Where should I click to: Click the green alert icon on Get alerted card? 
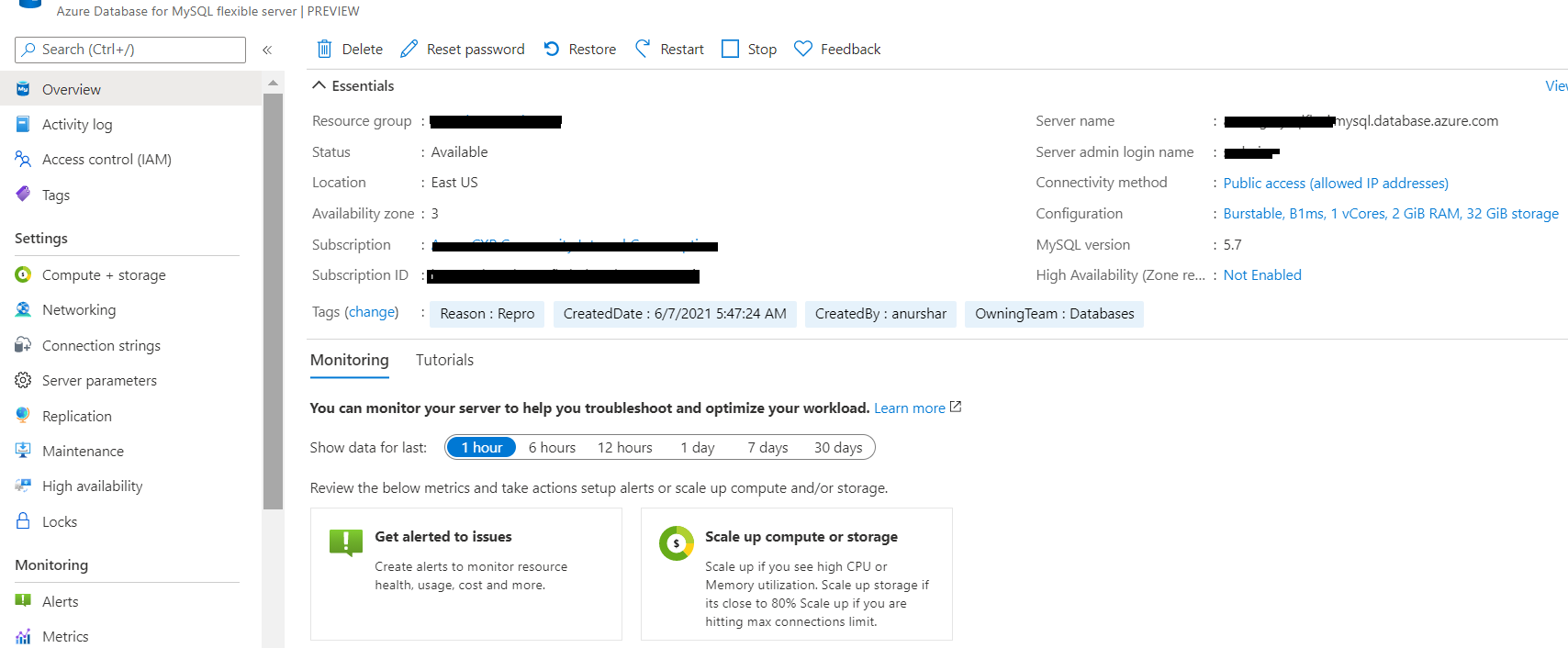point(346,542)
